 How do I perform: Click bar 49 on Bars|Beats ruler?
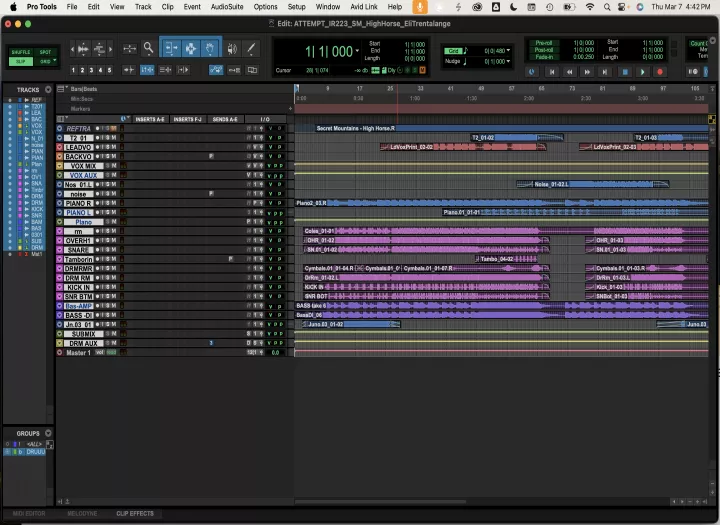[x=481, y=88]
